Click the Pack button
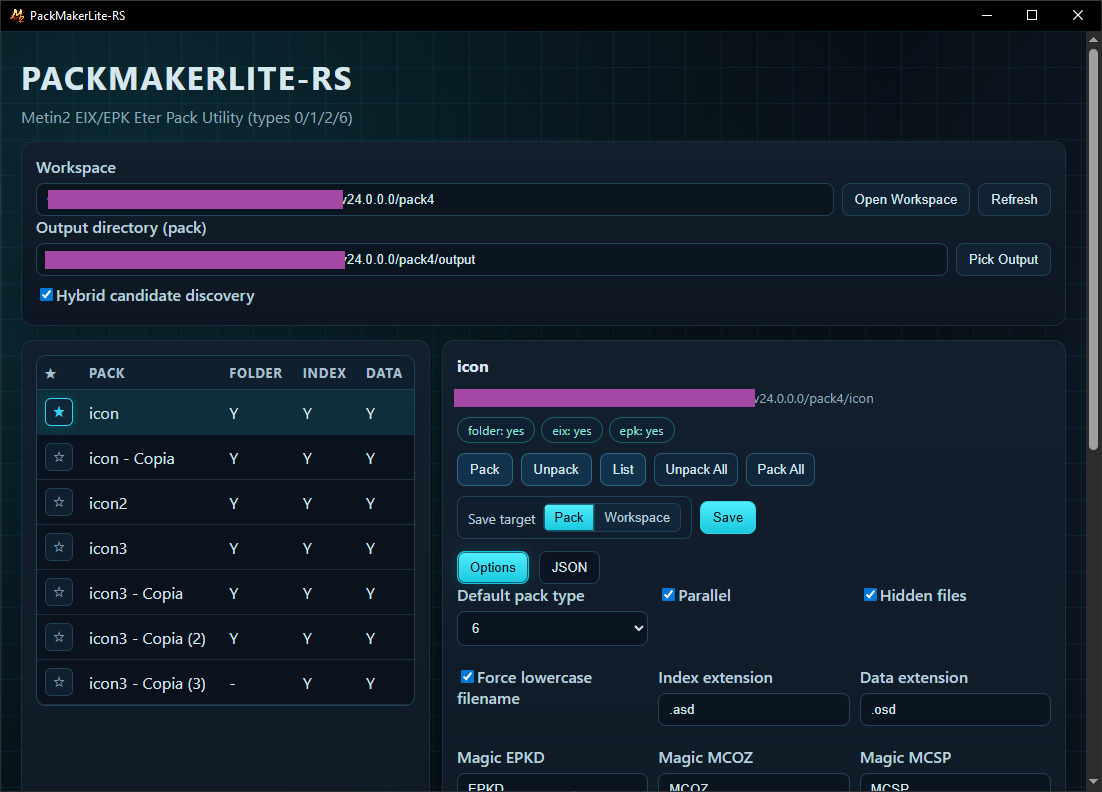 click(x=485, y=469)
